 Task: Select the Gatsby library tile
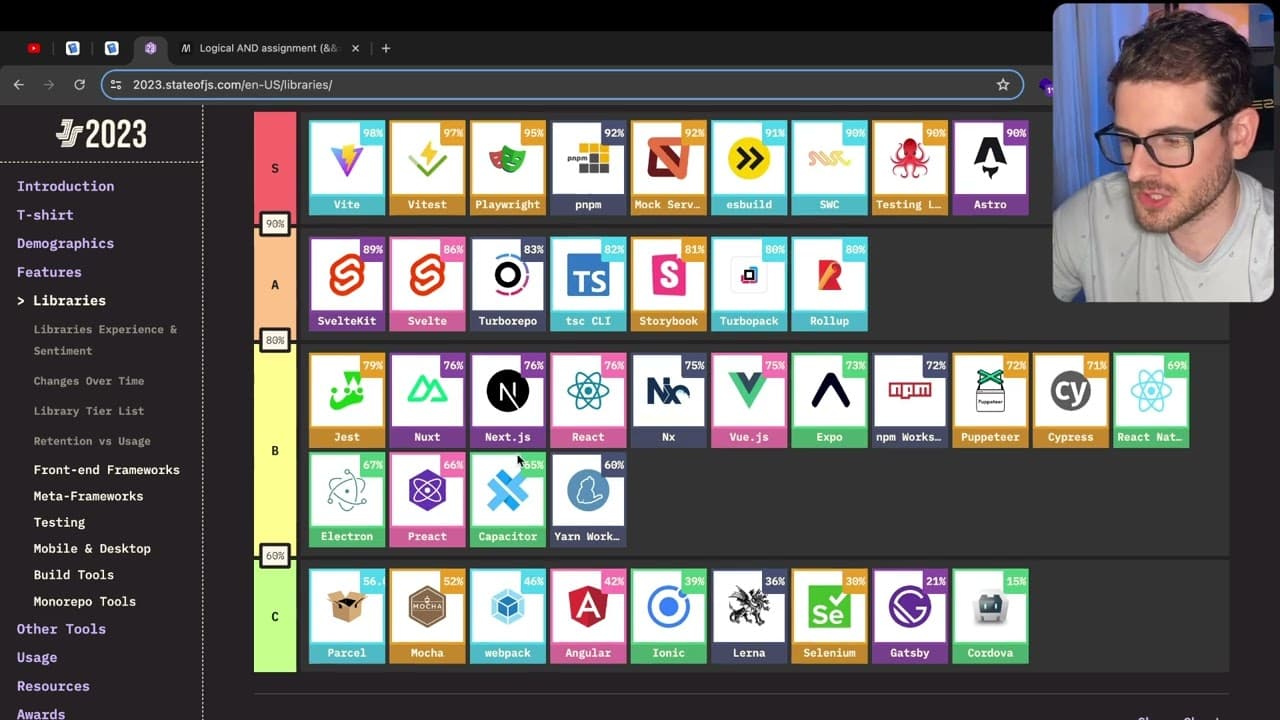(x=910, y=616)
